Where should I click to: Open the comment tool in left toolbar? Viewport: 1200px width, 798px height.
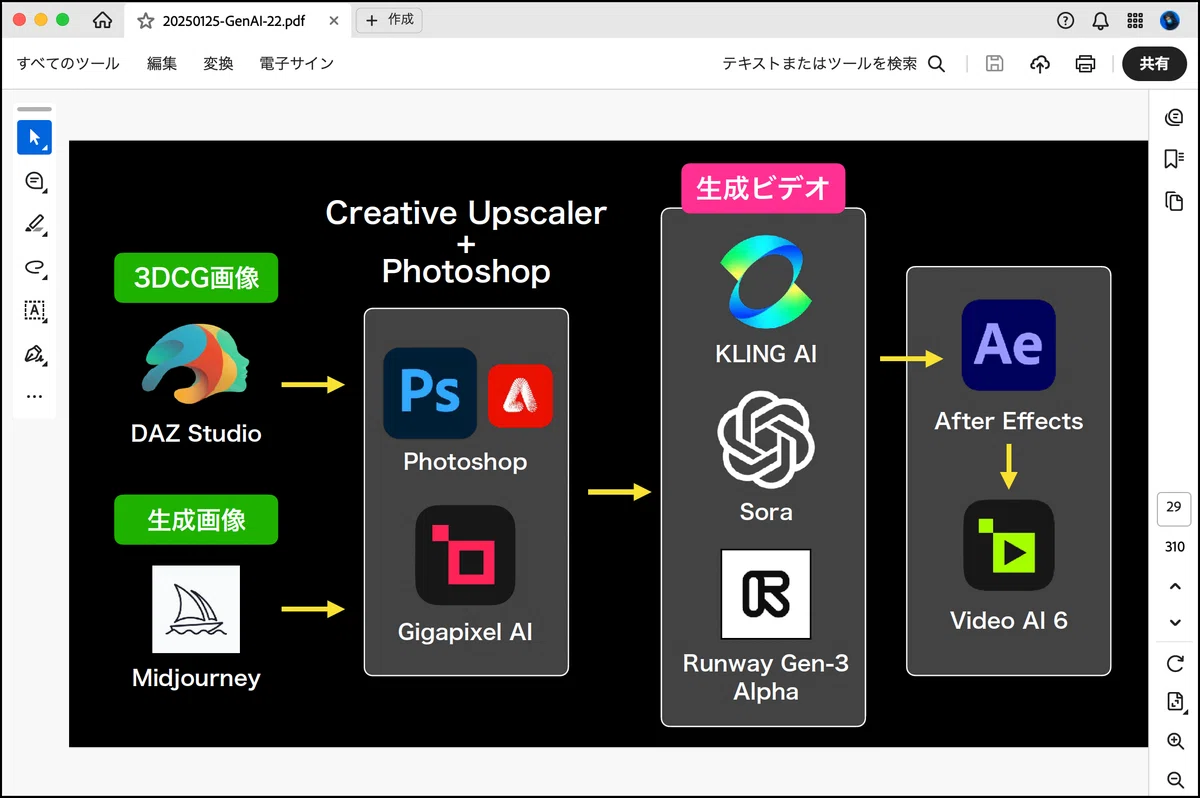[x=34, y=181]
